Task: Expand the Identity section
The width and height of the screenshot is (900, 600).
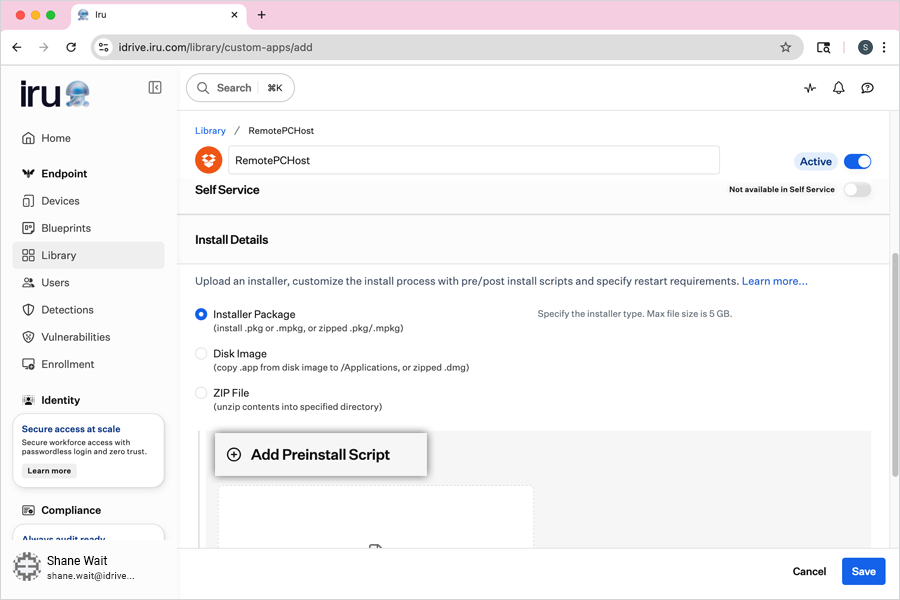Action: 60,400
